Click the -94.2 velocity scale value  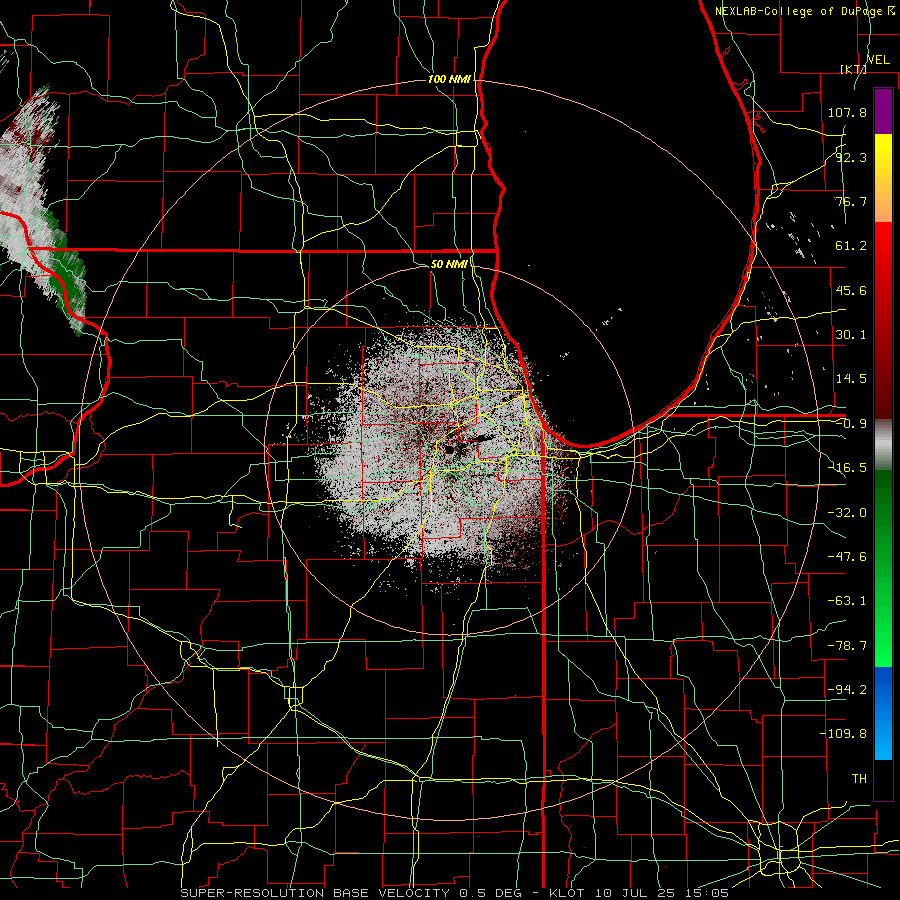click(847, 690)
